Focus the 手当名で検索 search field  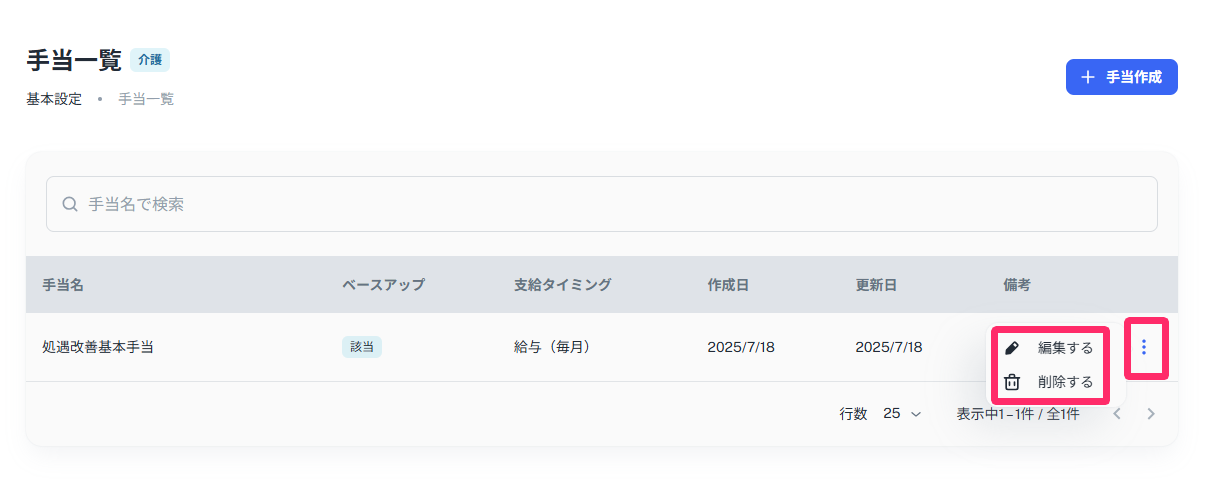click(x=602, y=204)
